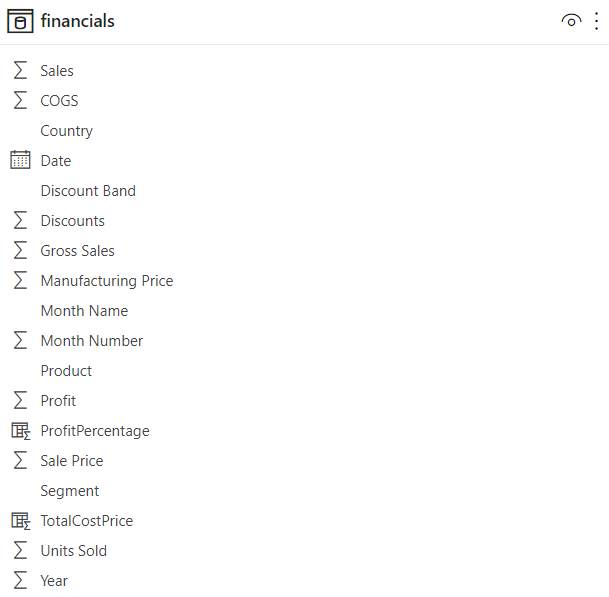The width and height of the screenshot is (609, 597).
Task: Click the calculated column icon beside ProfitPercentage
Action: pos(20,431)
